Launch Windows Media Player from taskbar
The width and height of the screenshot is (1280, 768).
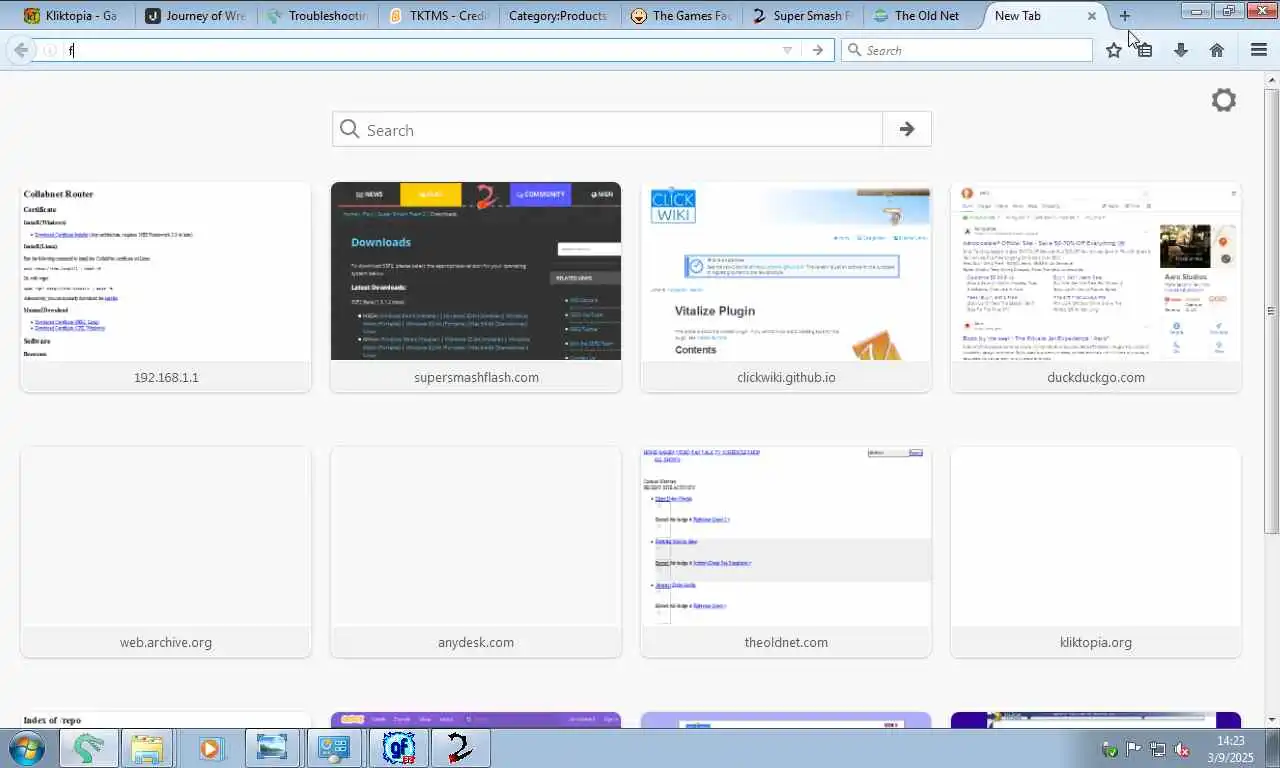[210, 748]
